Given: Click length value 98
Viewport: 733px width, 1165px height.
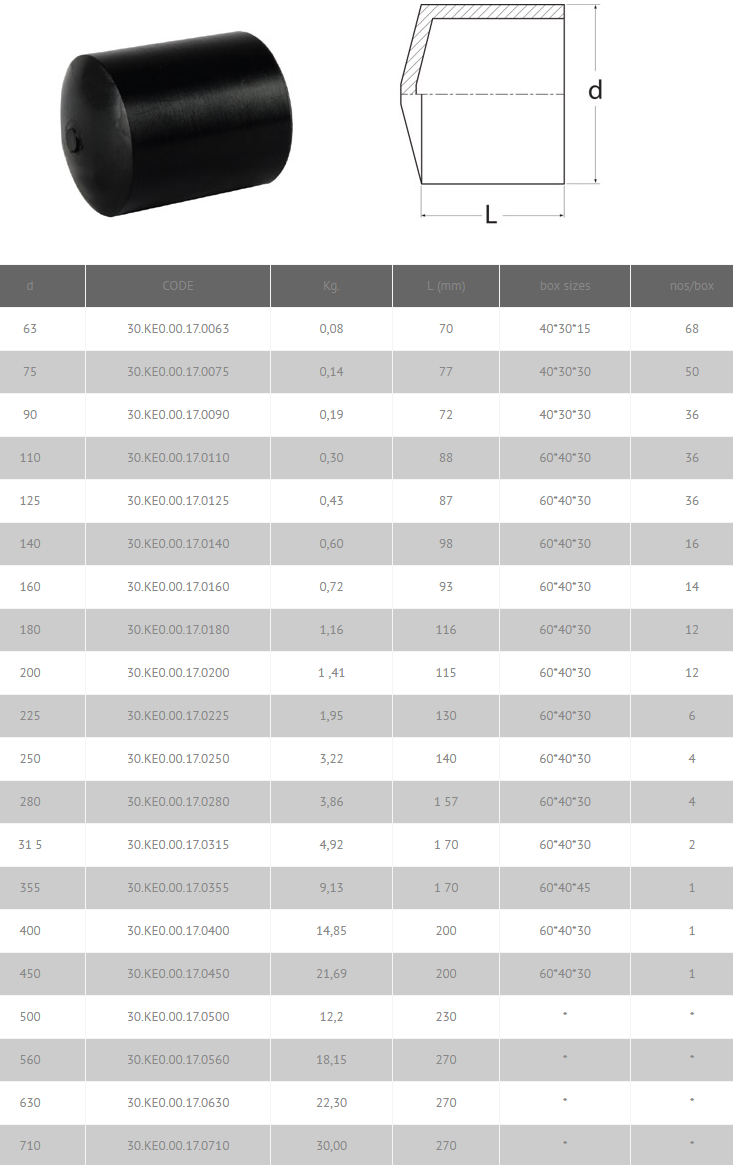Looking at the screenshot, I should coord(446,544).
